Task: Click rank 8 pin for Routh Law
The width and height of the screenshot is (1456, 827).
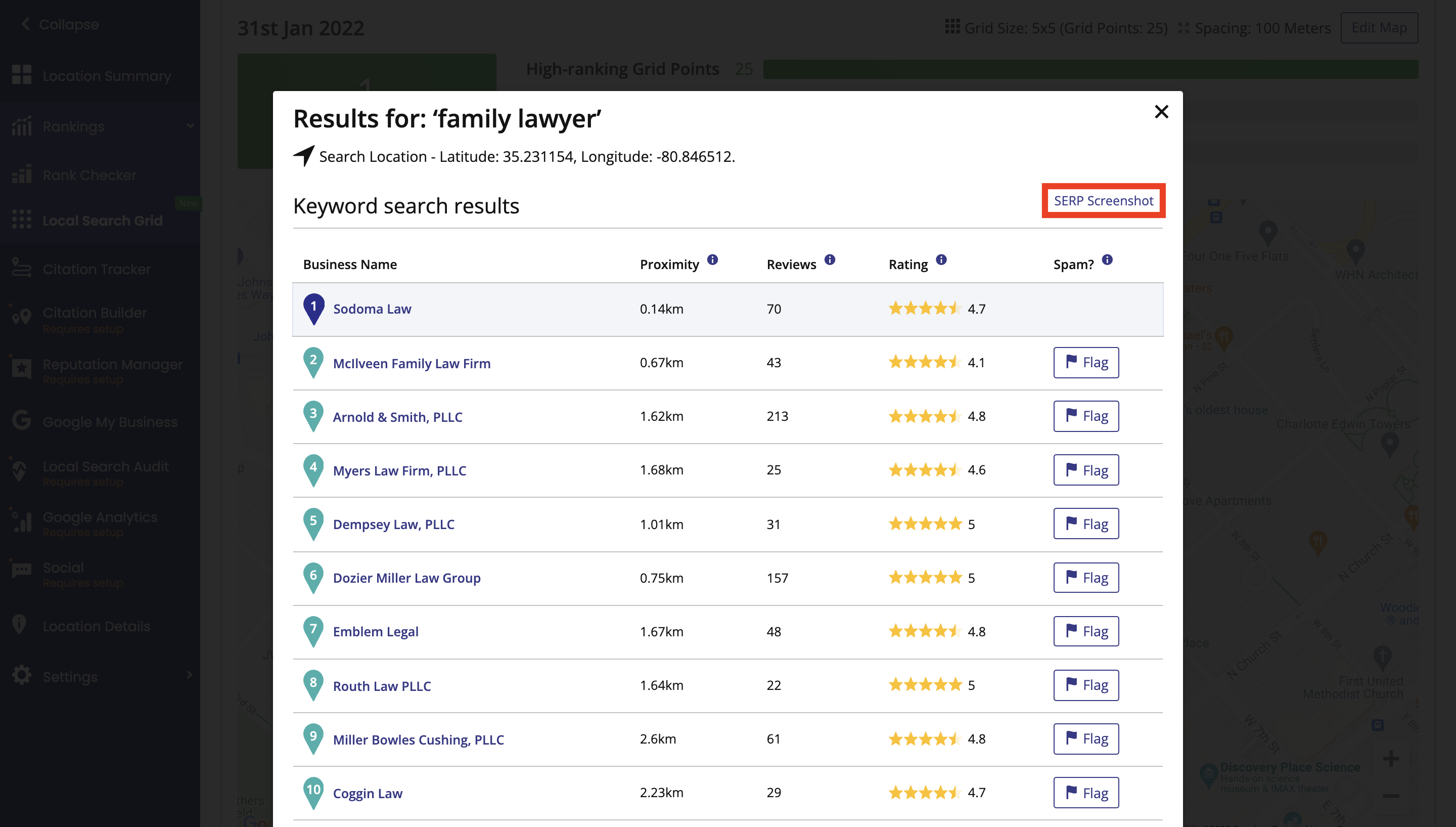Action: click(313, 685)
